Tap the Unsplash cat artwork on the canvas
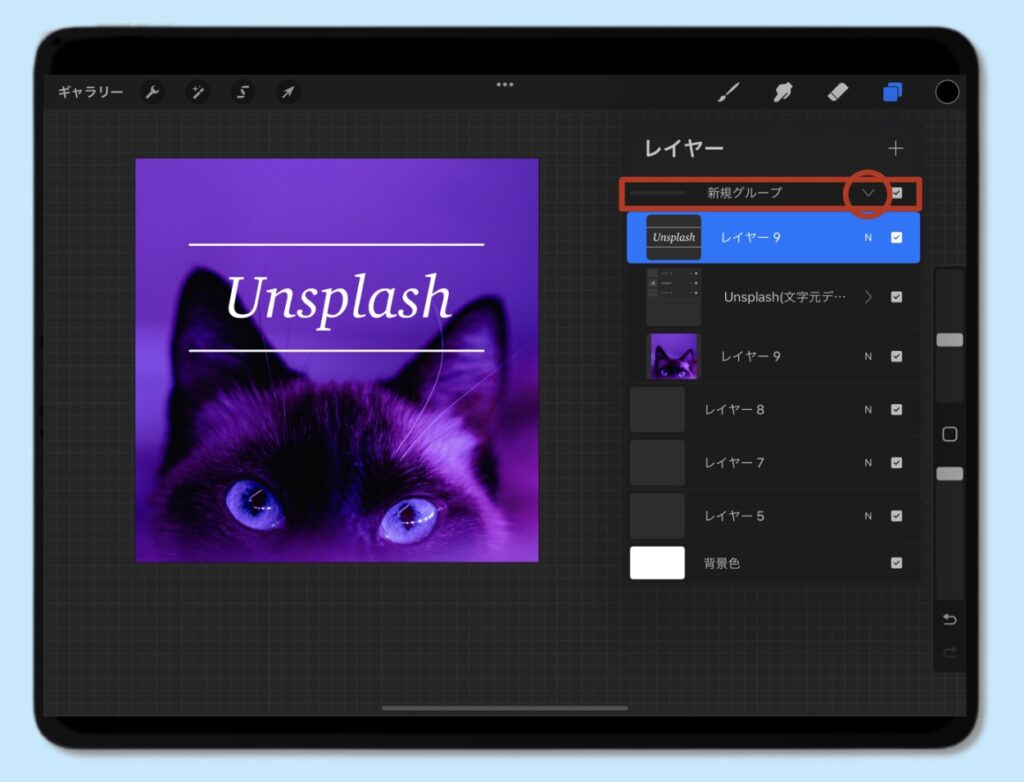Image resolution: width=1024 pixels, height=782 pixels. [x=337, y=360]
